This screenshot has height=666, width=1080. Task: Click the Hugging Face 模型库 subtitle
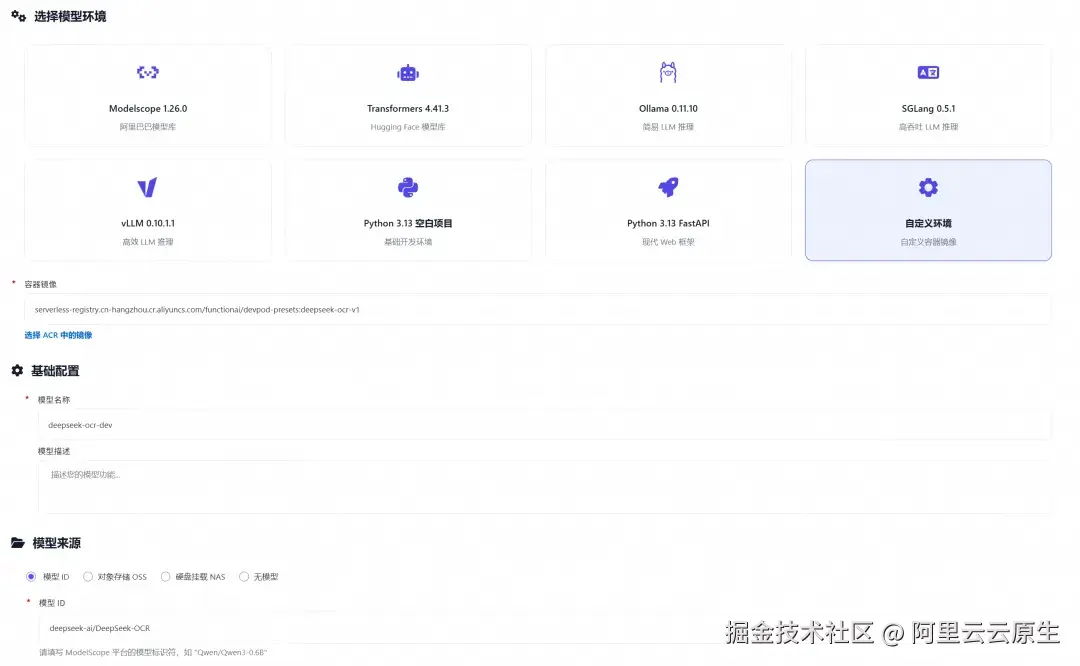(408, 127)
